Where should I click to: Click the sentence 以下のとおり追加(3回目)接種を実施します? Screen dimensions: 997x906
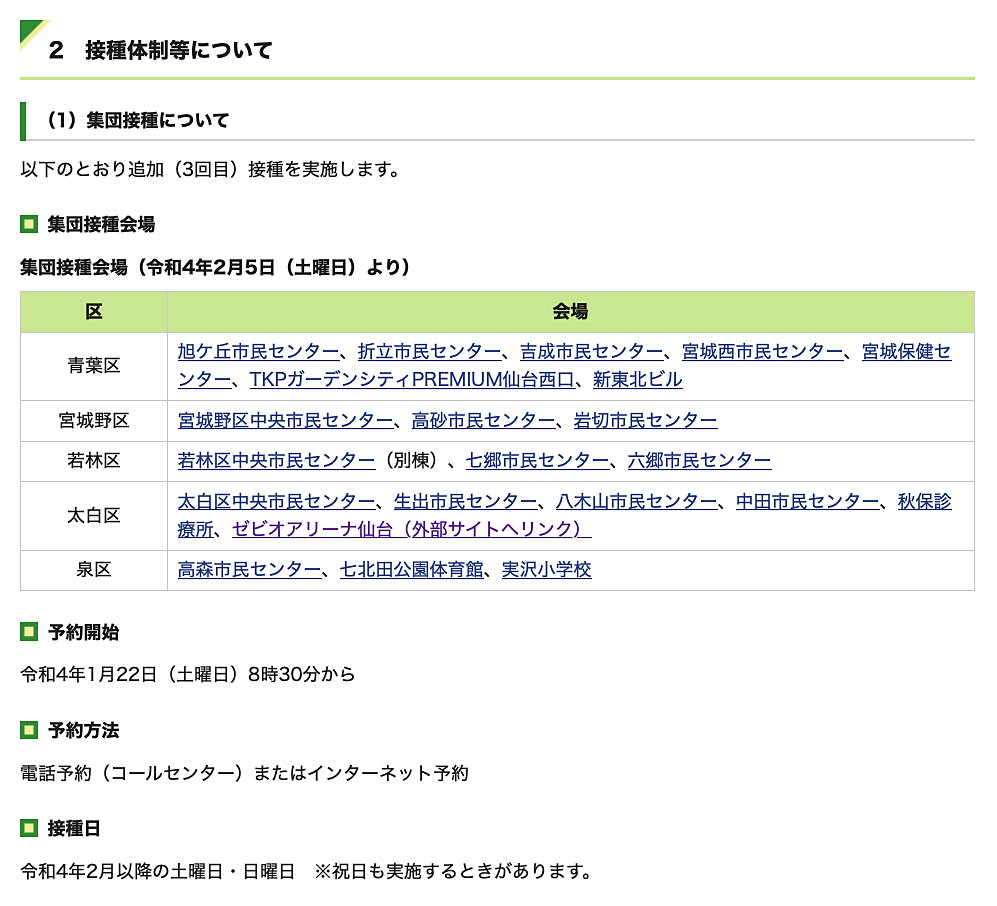210,170
